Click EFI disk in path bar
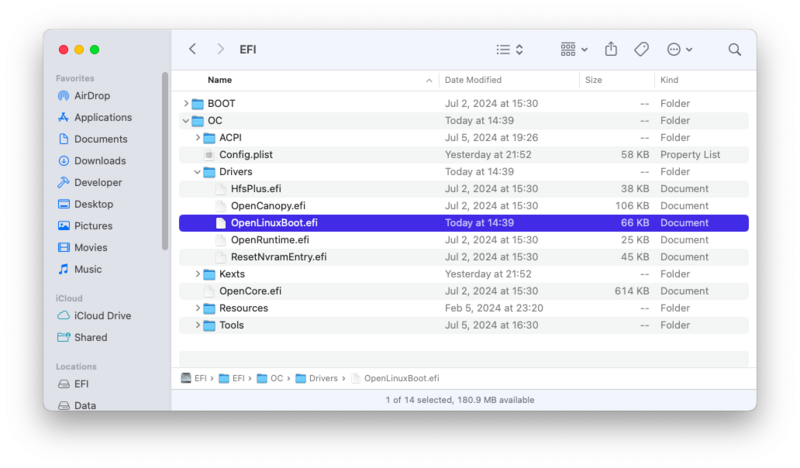This screenshot has height=468, width=800. coord(194,378)
